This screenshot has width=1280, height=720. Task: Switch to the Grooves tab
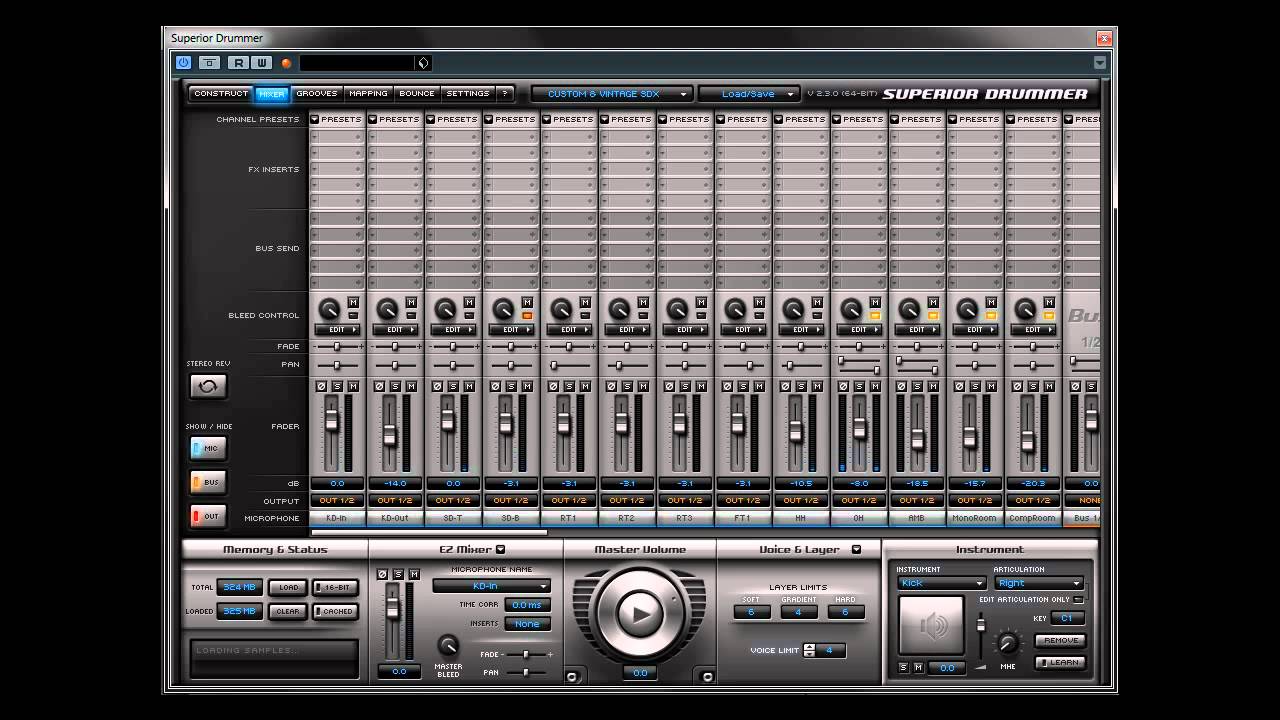click(x=317, y=94)
